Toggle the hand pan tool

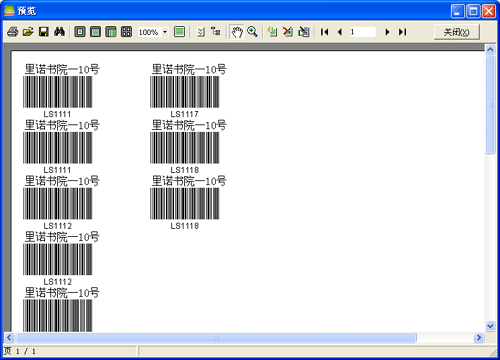[237, 32]
